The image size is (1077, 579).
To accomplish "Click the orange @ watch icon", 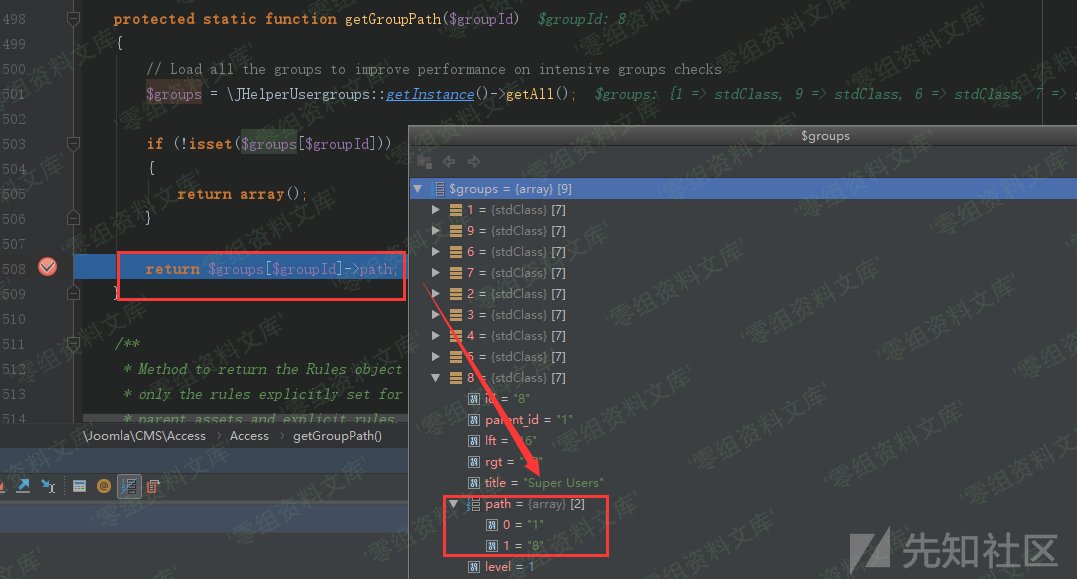I will point(104,487).
